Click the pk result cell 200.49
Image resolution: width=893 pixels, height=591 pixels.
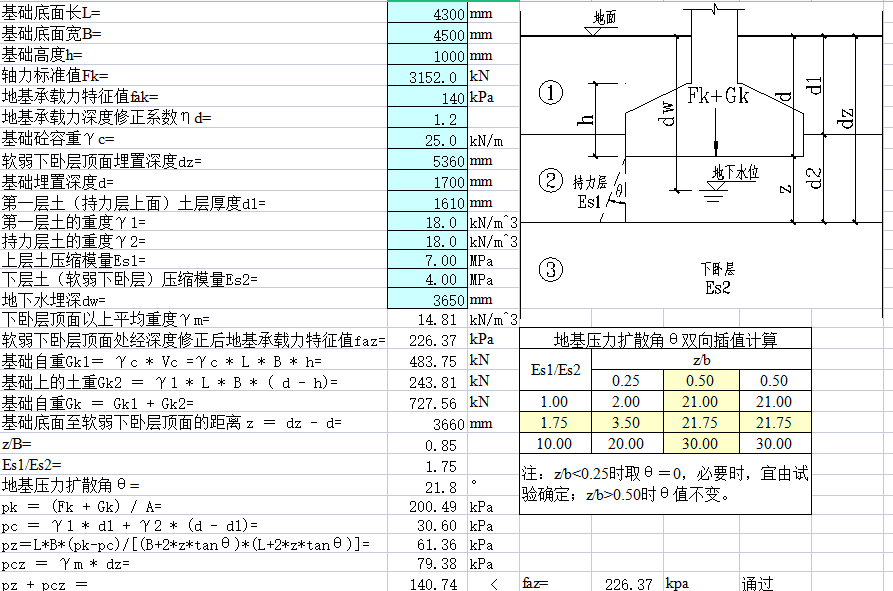coord(427,507)
